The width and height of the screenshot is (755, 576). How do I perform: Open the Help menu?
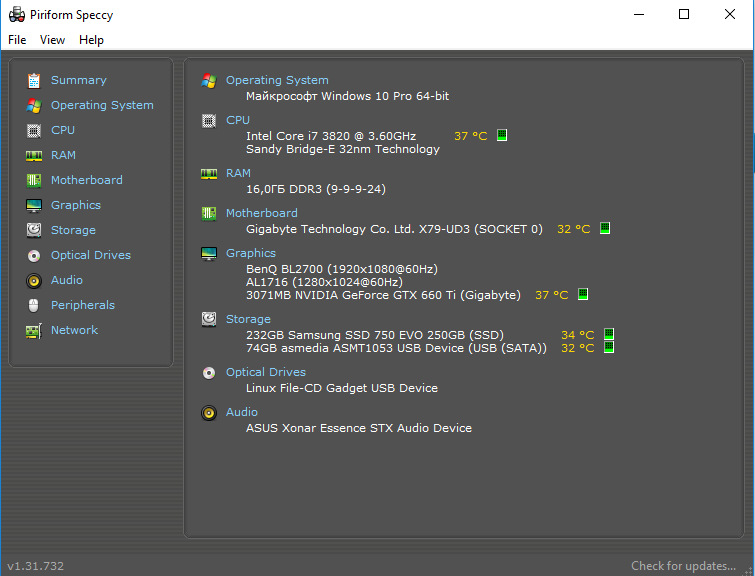(x=91, y=40)
